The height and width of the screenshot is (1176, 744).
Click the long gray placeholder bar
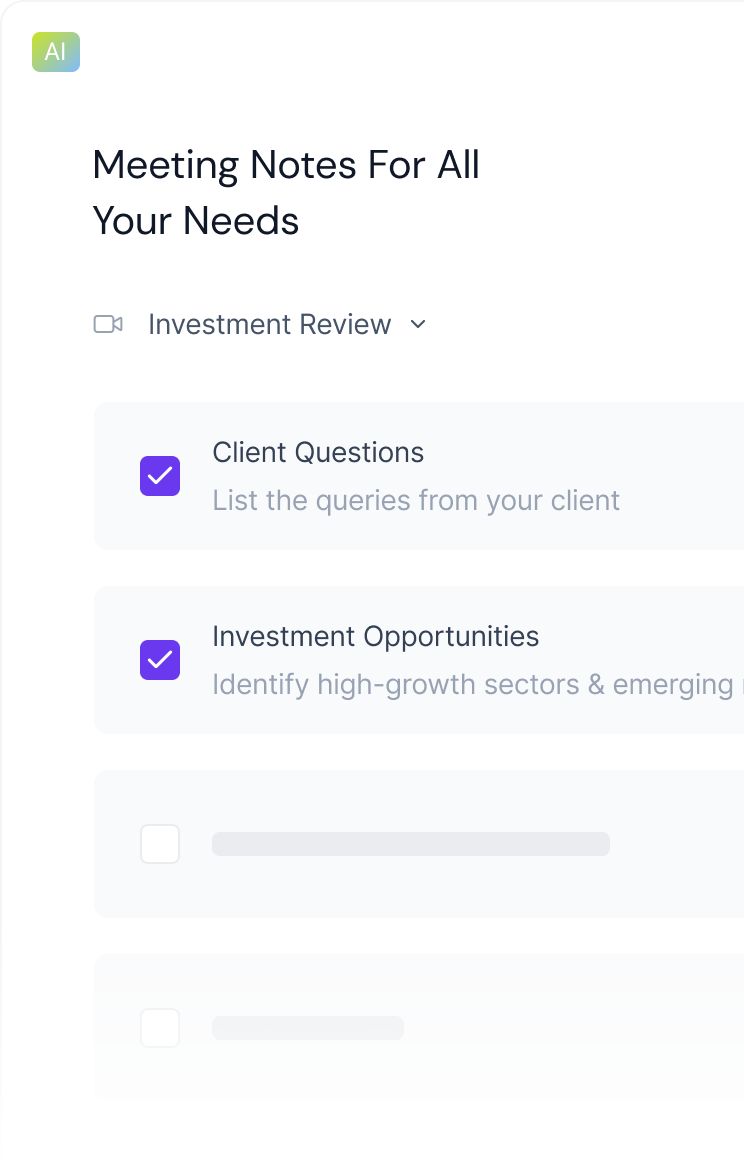click(410, 844)
